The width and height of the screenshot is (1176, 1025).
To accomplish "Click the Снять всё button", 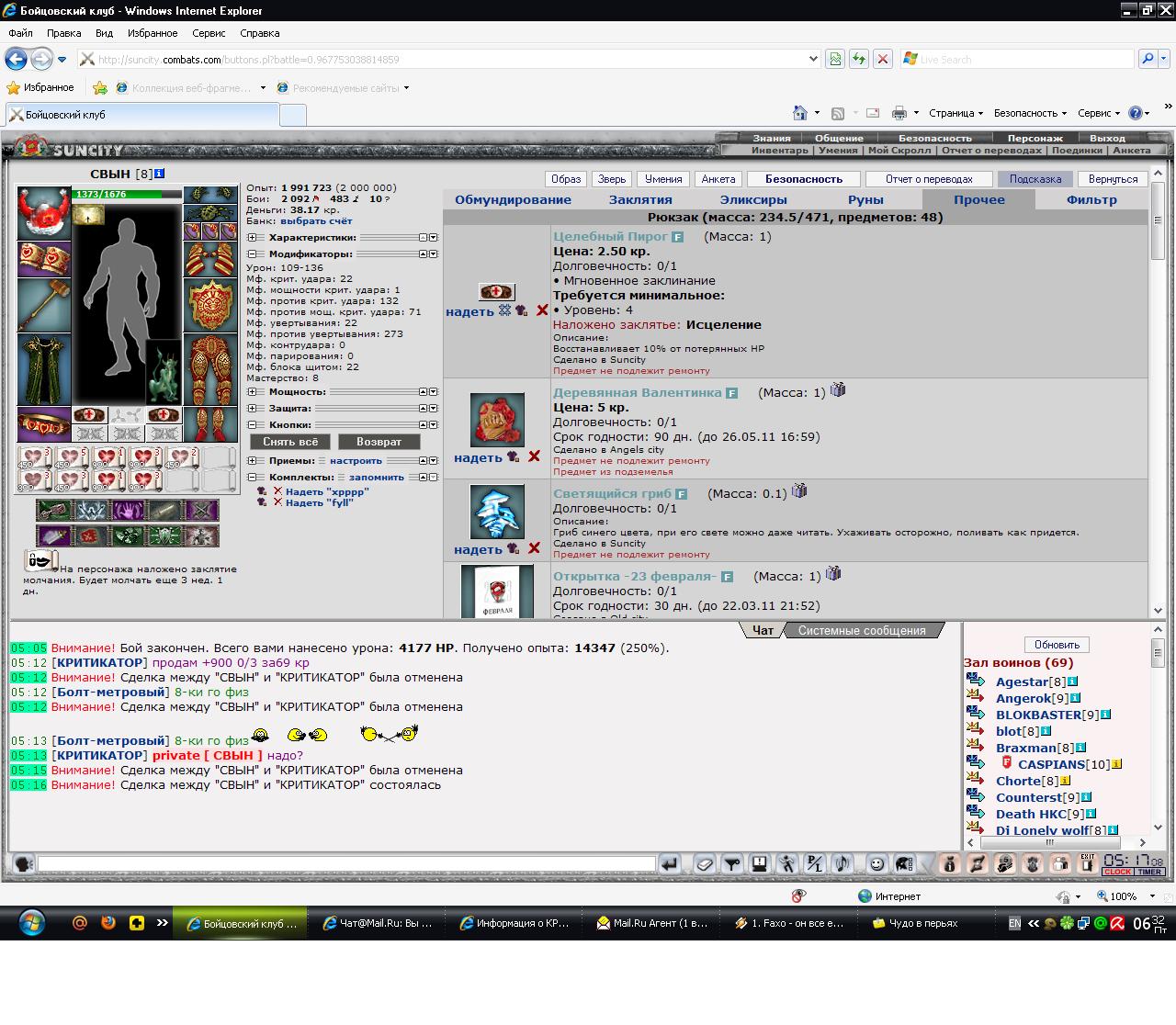I will [x=290, y=442].
